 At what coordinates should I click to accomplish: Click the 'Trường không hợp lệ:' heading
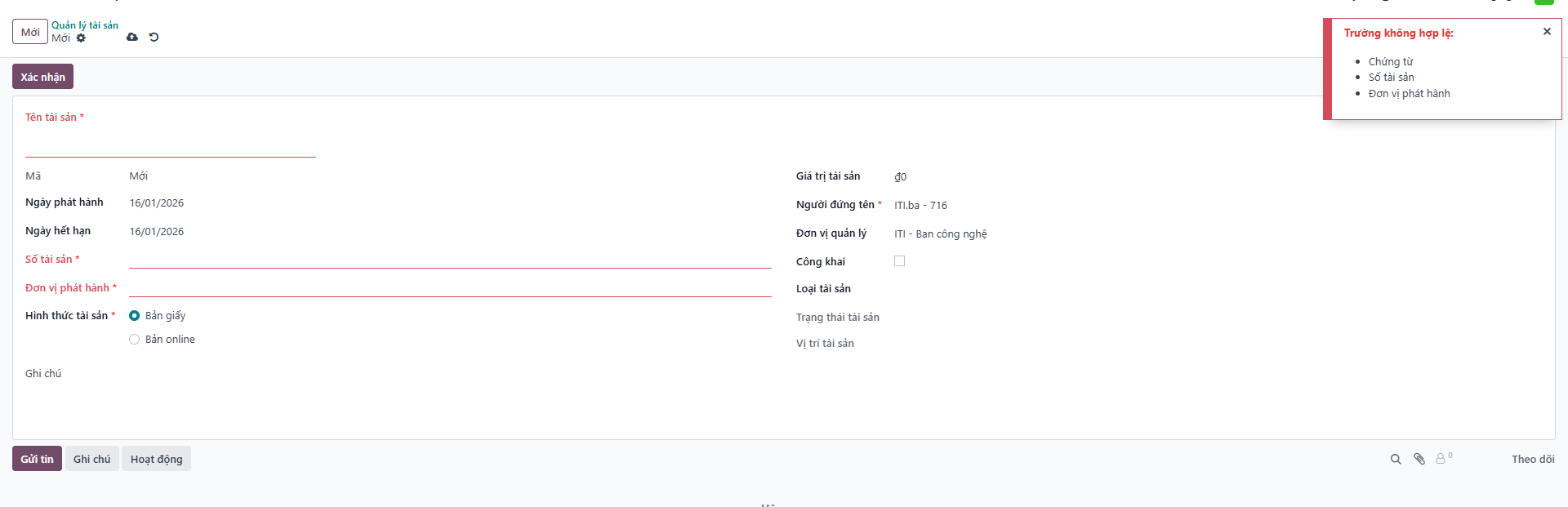(x=1399, y=33)
